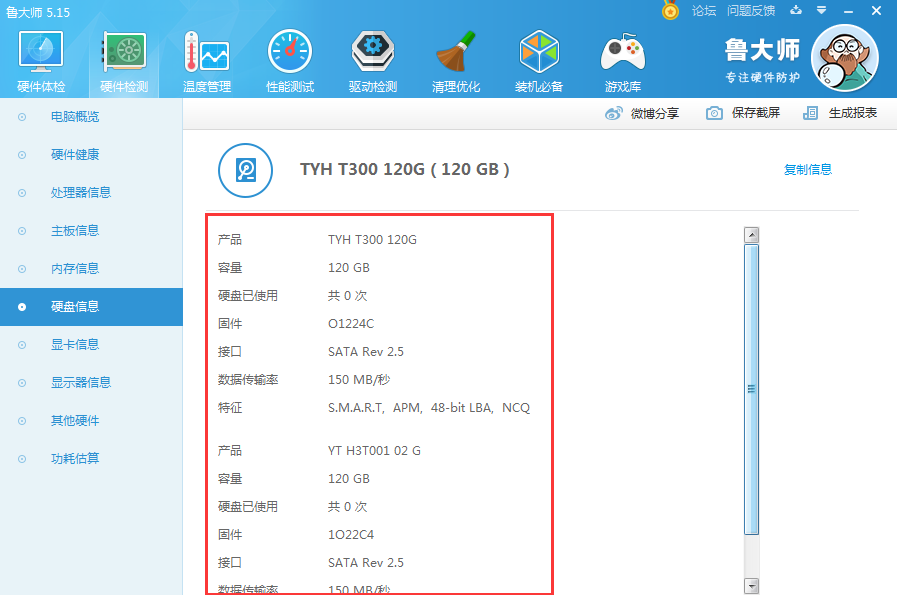Select 电脑概览 in the sidebar

[x=91, y=117]
